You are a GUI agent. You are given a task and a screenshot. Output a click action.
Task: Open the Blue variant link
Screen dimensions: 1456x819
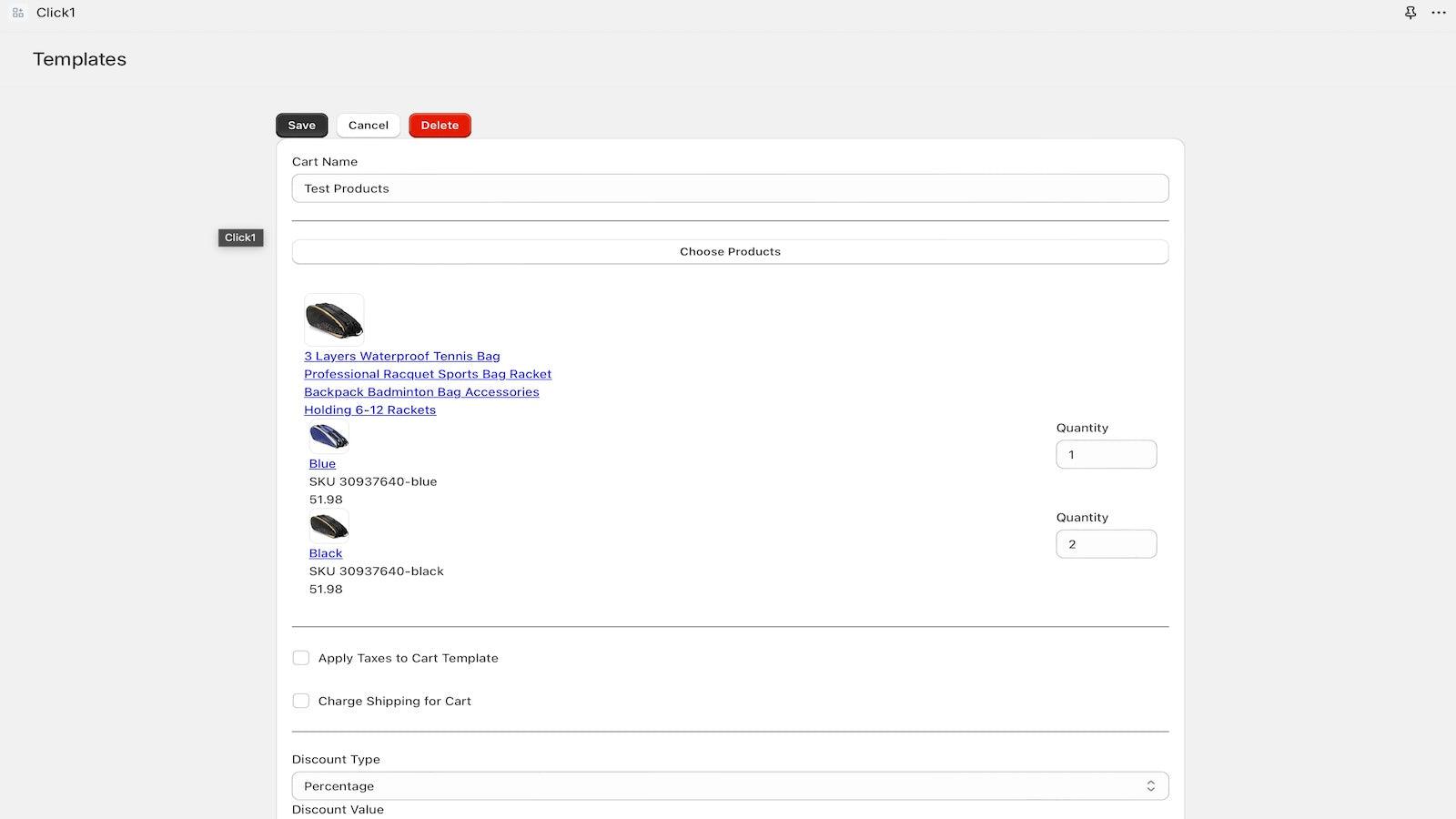point(322,464)
